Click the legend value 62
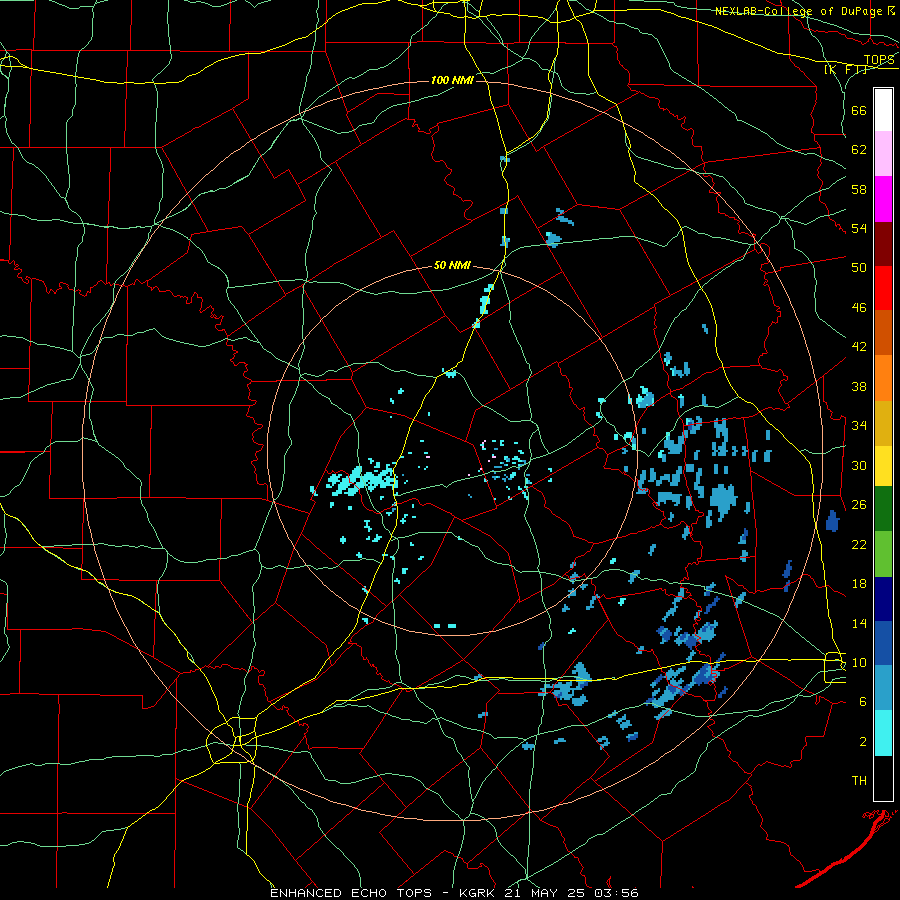This screenshot has width=900, height=900. click(859, 150)
